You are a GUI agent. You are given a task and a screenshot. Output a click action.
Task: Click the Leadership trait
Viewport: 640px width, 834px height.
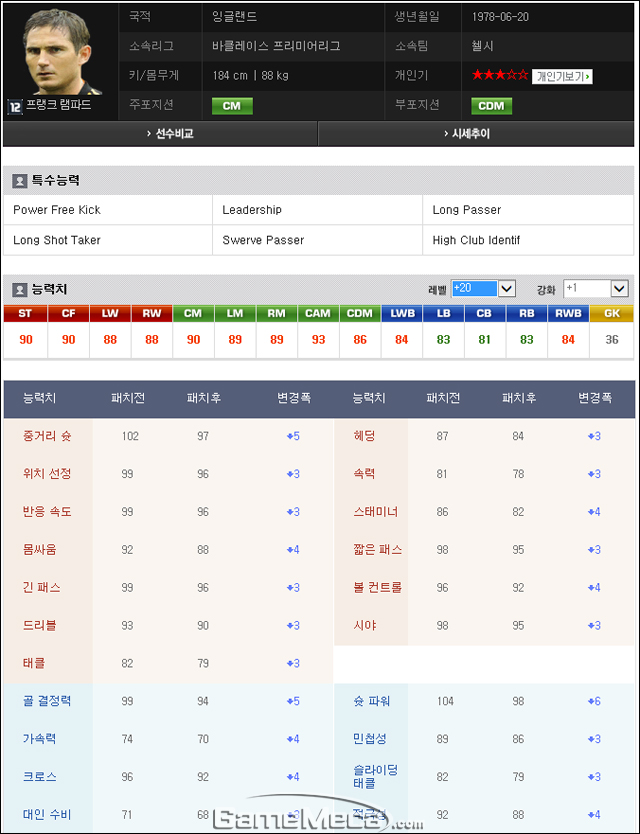tap(252, 210)
